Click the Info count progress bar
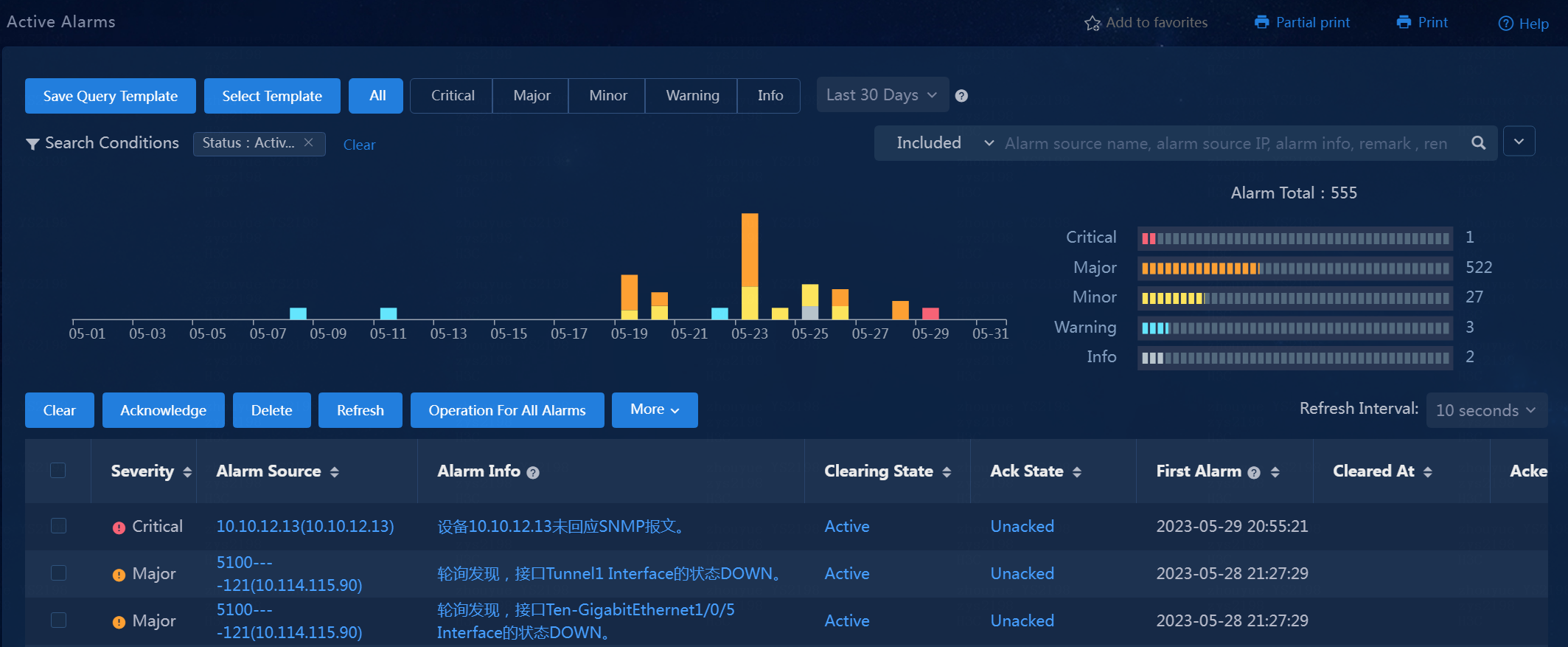 click(1295, 358)
